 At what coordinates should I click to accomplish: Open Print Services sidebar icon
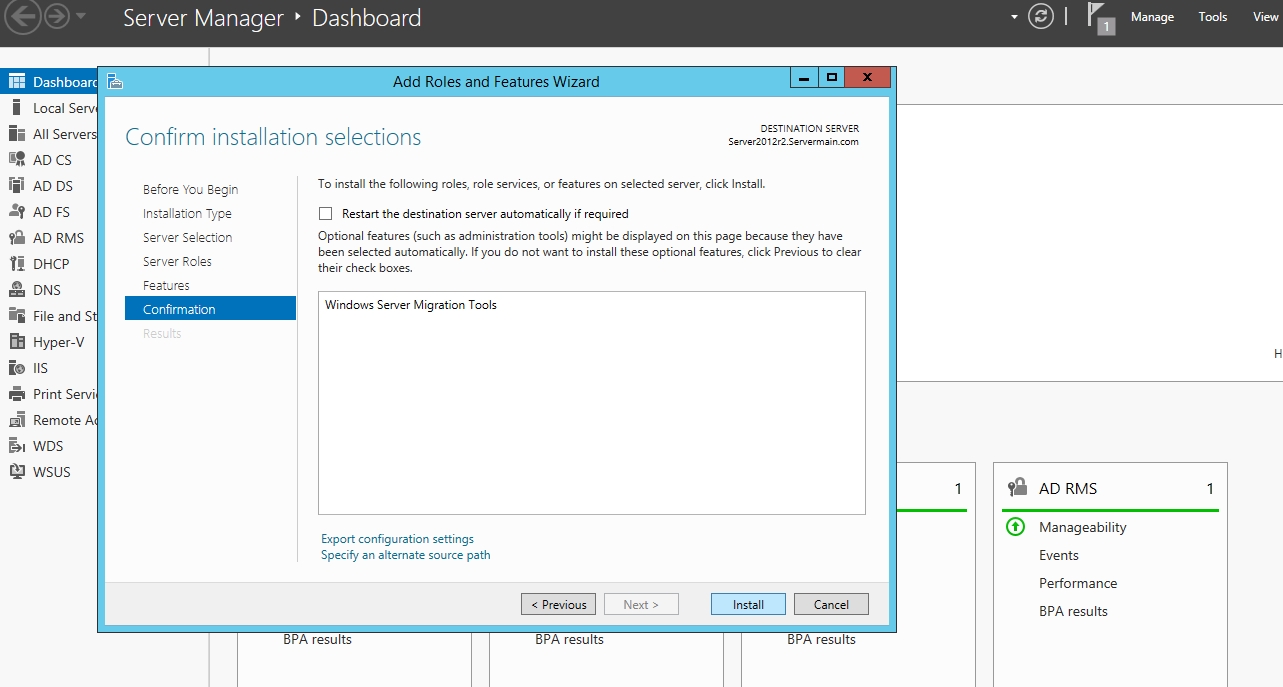[17, 394]
